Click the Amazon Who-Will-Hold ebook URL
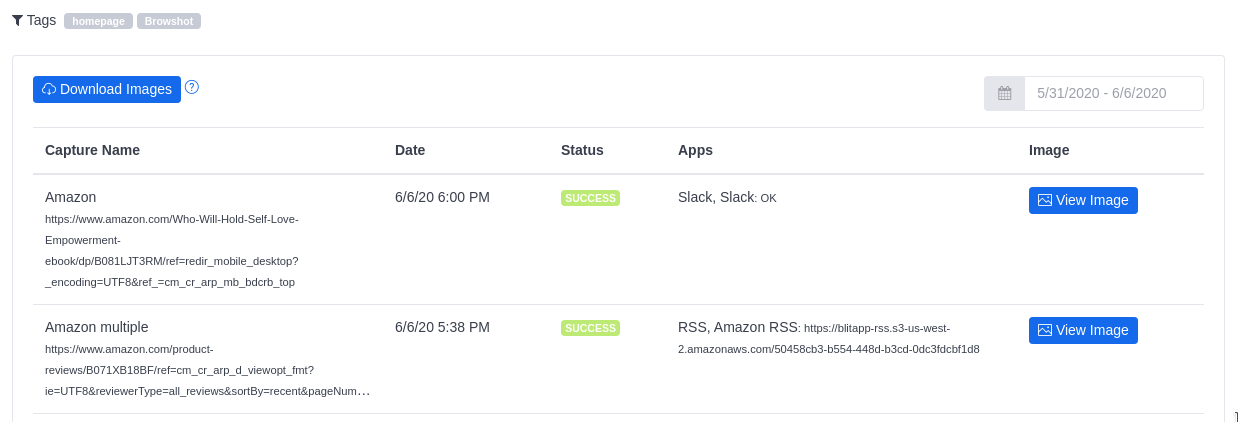 tap(171, 250)
